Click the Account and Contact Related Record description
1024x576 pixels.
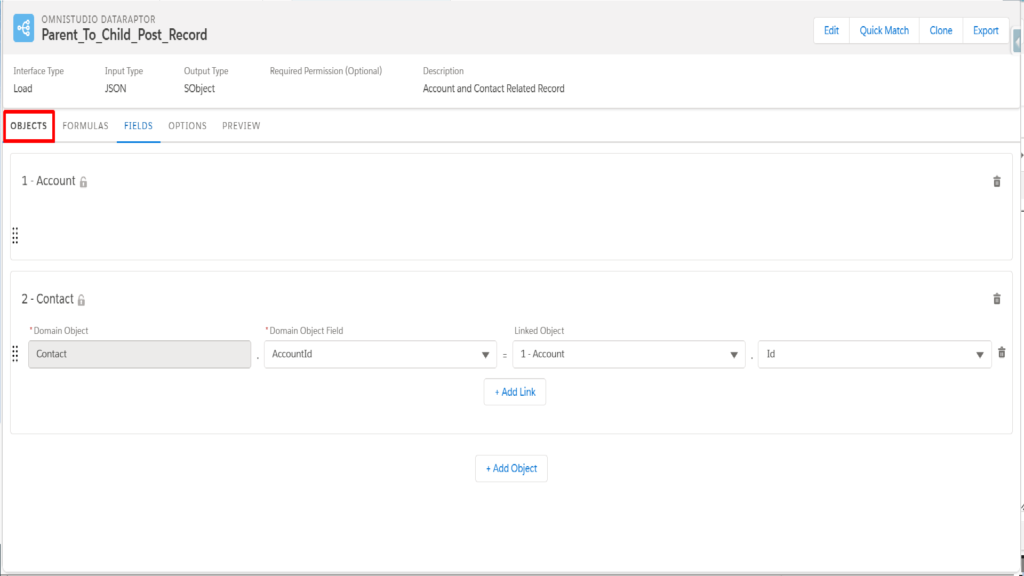pyautogui.click(x=494, y=89)
